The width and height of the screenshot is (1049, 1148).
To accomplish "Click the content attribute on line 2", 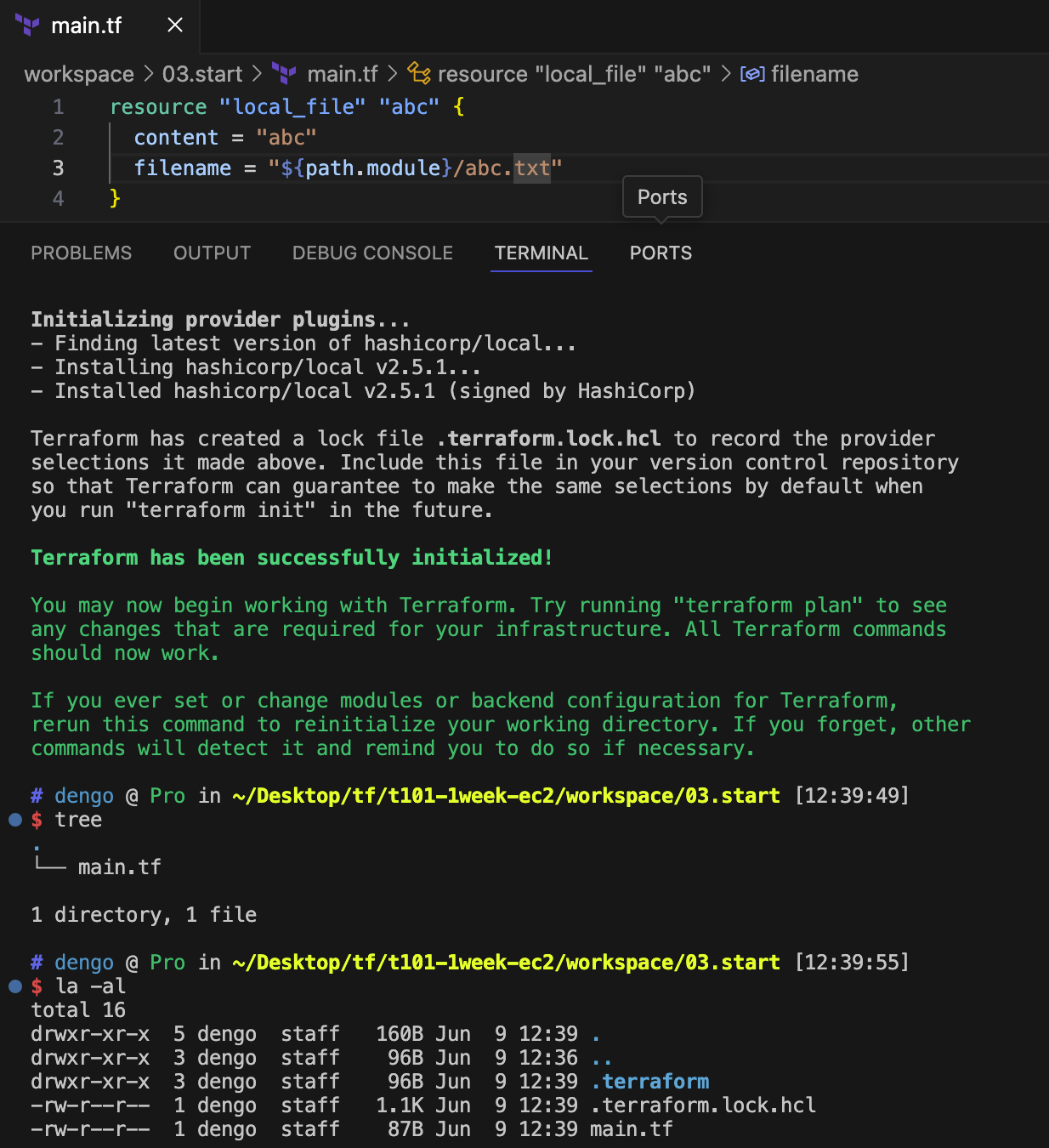I will pyautogui.click(x=176, y=138).
